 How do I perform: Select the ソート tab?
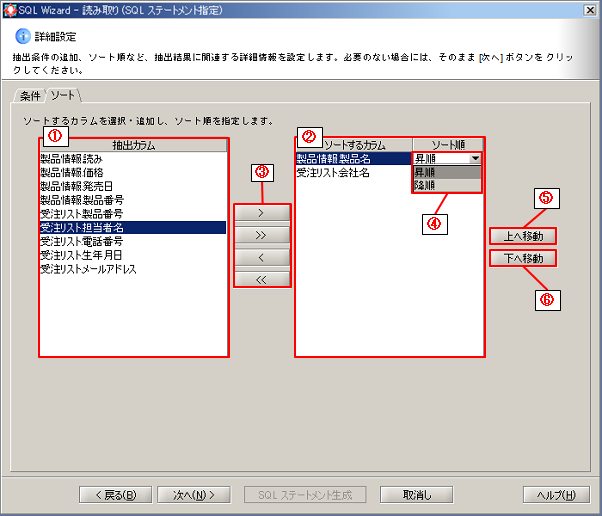click(63, 96)
